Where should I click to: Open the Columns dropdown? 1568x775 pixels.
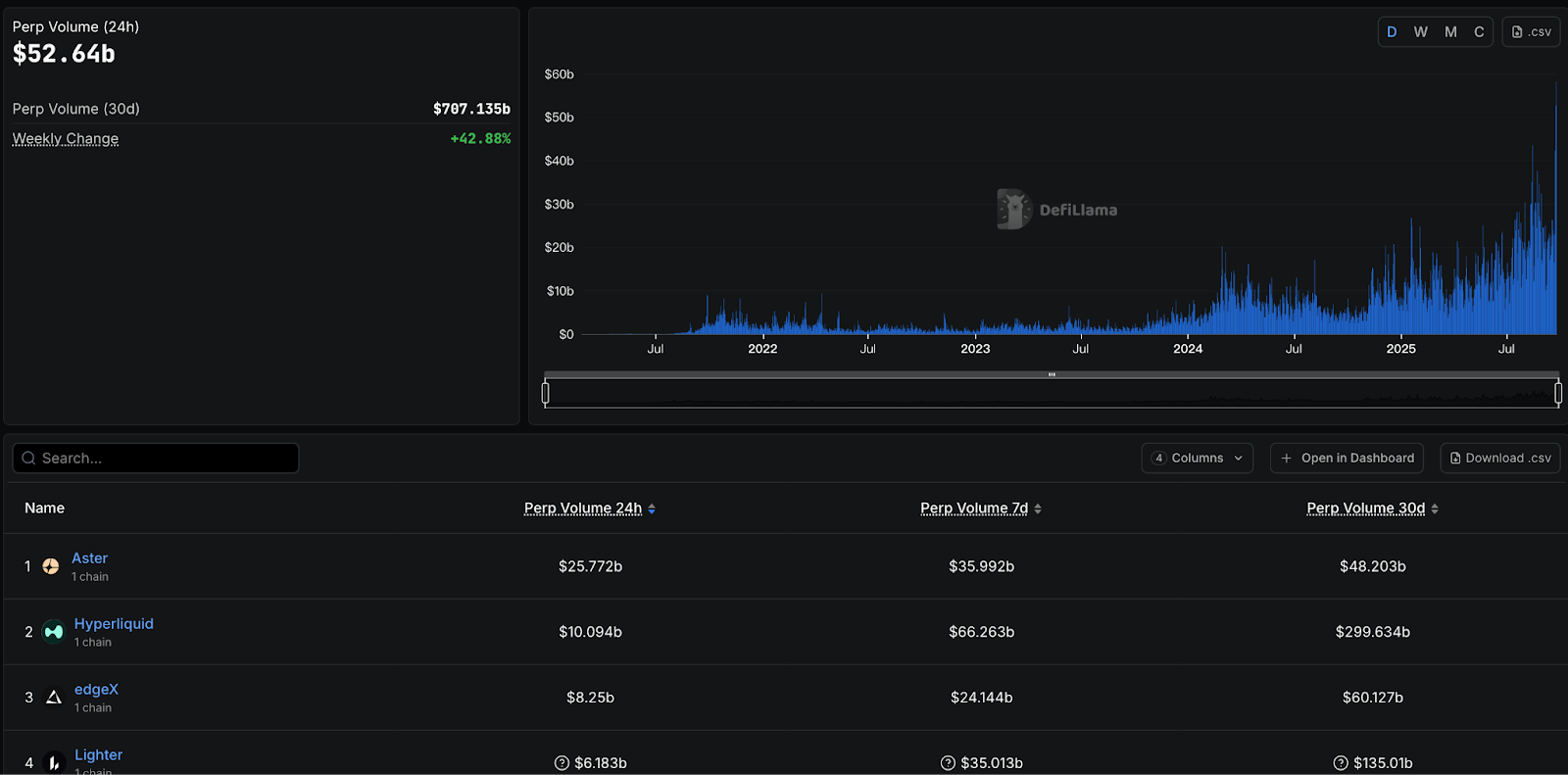click(1197, 459)
